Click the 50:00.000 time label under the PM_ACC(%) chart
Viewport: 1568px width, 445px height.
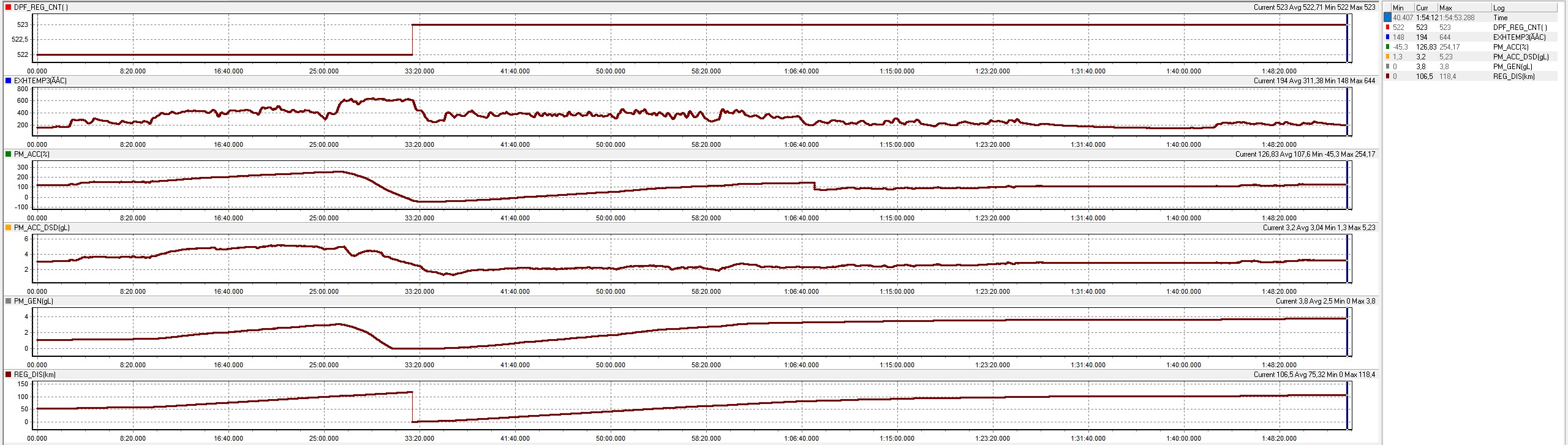[x=610, y=218]
